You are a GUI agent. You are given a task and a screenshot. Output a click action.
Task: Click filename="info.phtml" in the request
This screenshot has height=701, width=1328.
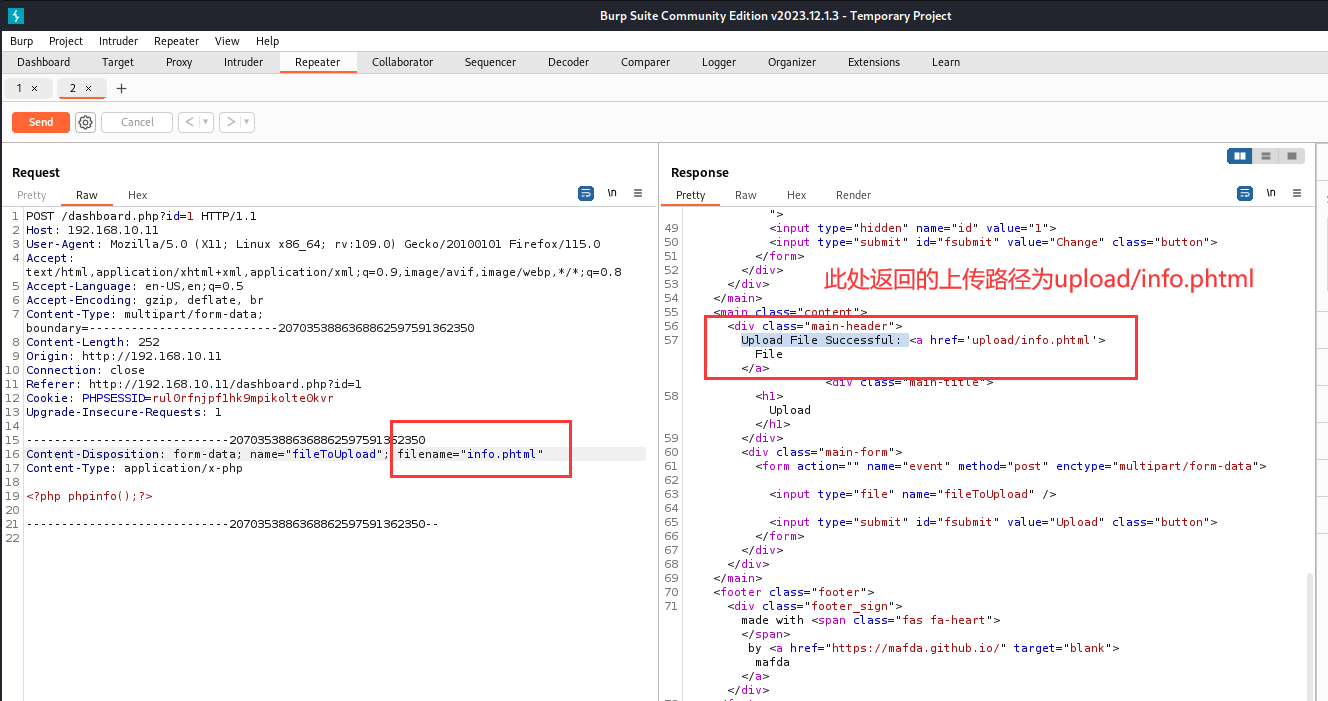pos(470,454)
